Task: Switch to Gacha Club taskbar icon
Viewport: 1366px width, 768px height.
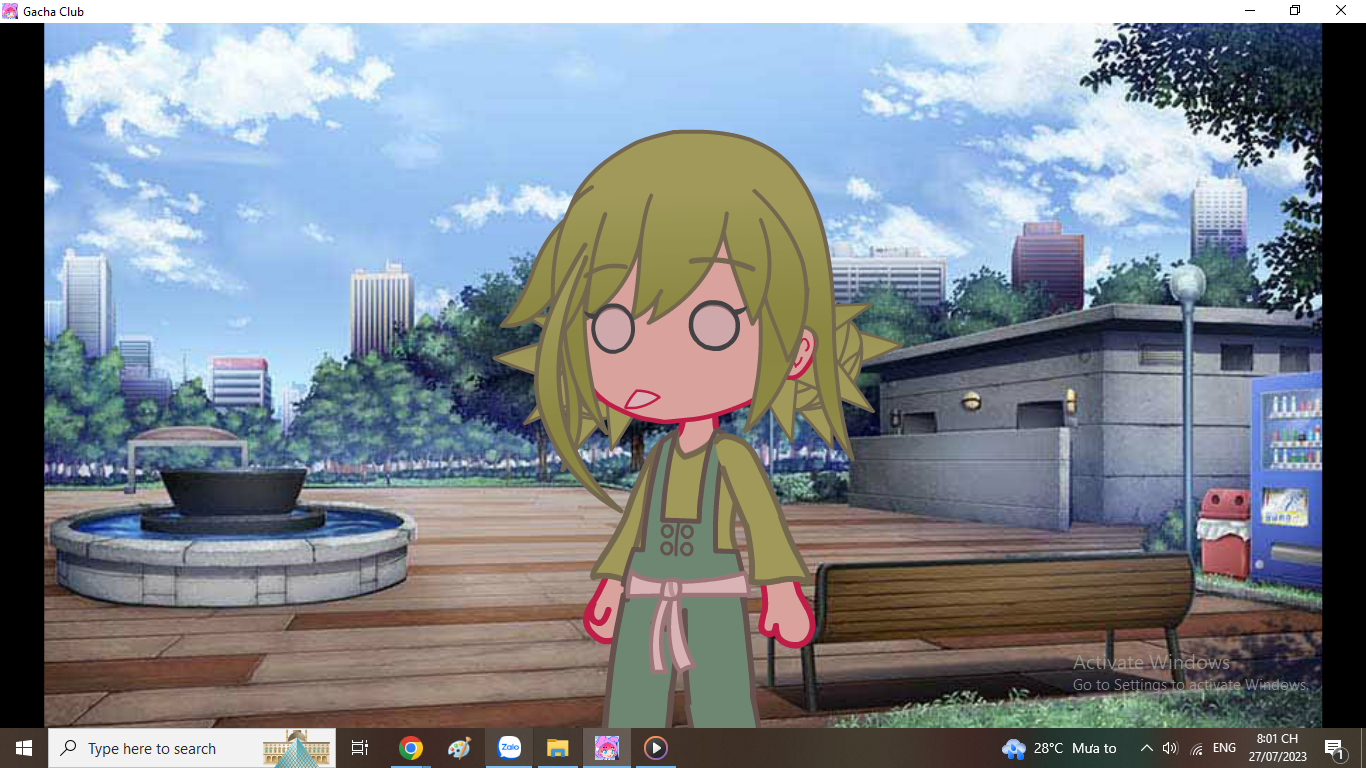Action: (607, 748)
